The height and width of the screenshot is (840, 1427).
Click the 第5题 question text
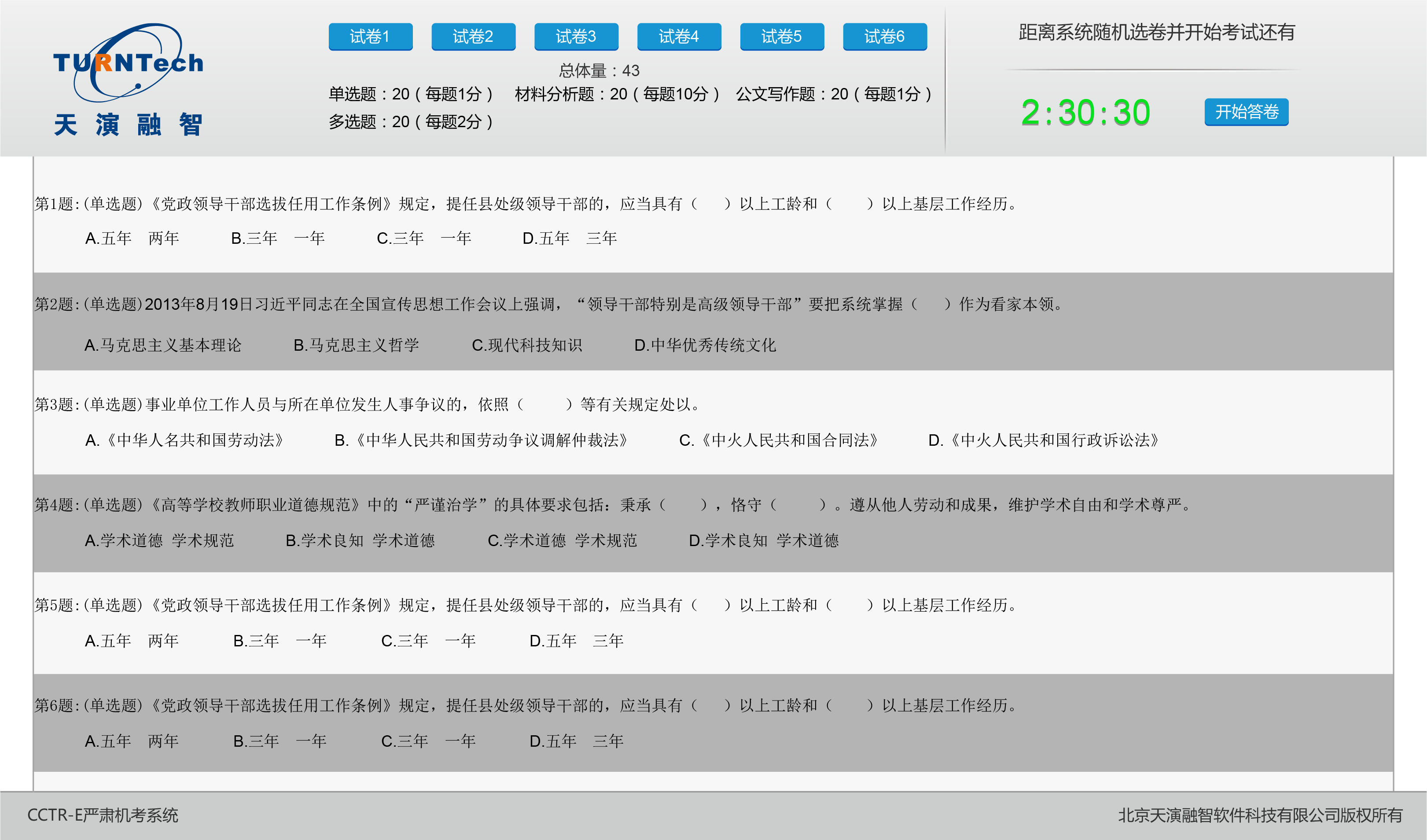pos(526,605)
